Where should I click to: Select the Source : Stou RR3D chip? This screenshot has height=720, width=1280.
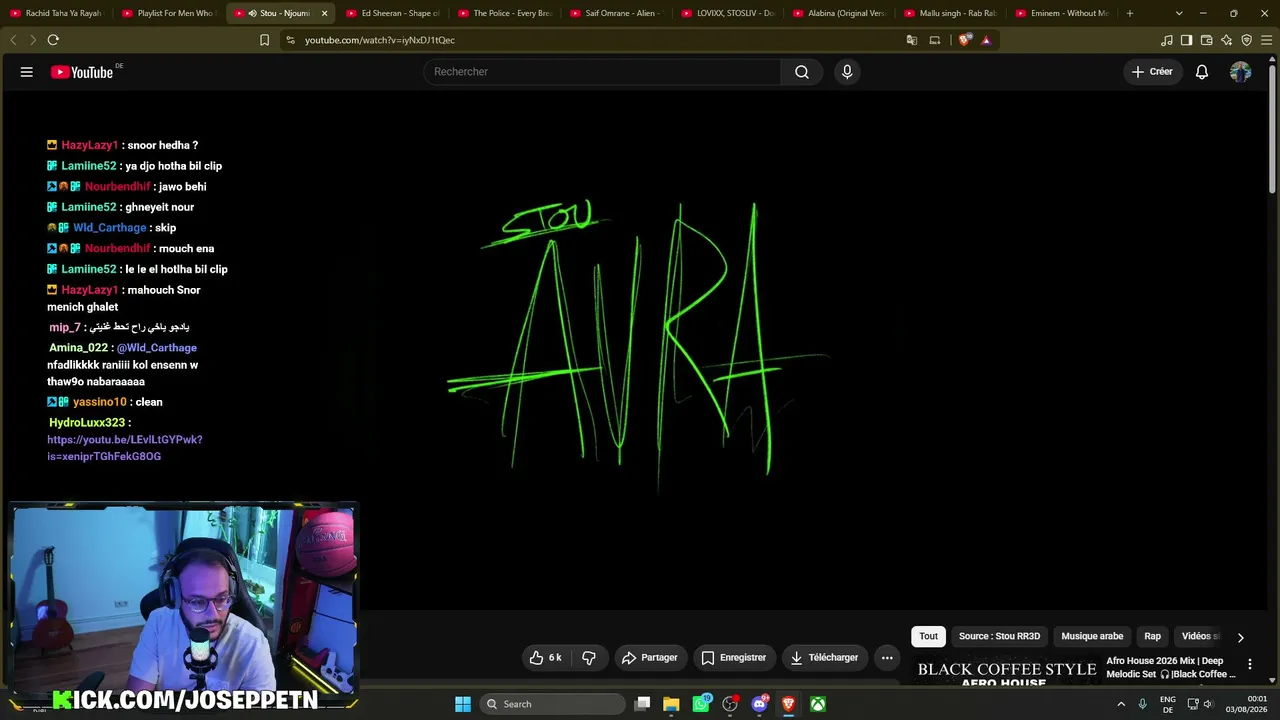[x=999, y=636]
